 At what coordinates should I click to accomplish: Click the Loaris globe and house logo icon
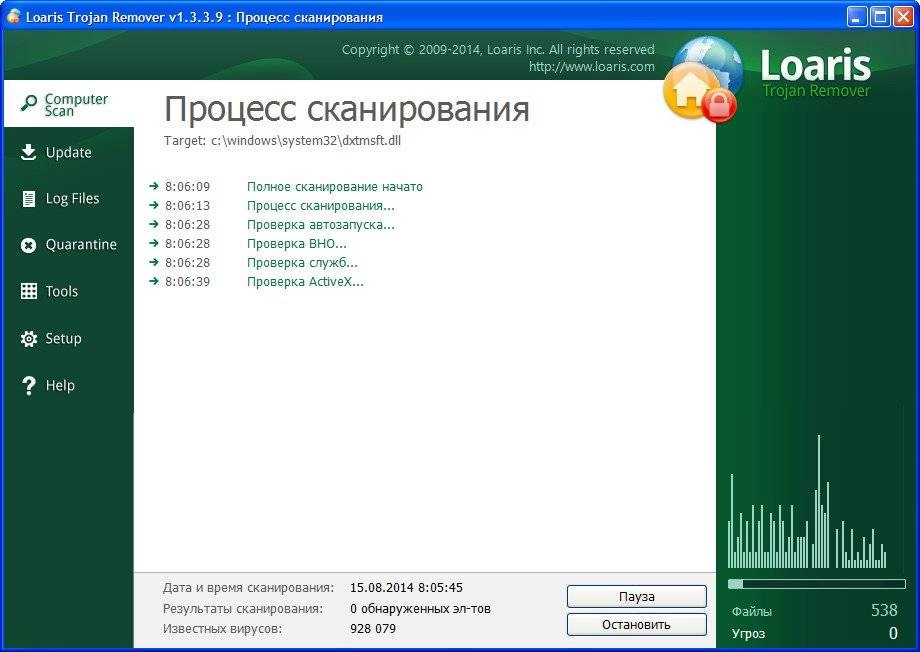point(702,80)
